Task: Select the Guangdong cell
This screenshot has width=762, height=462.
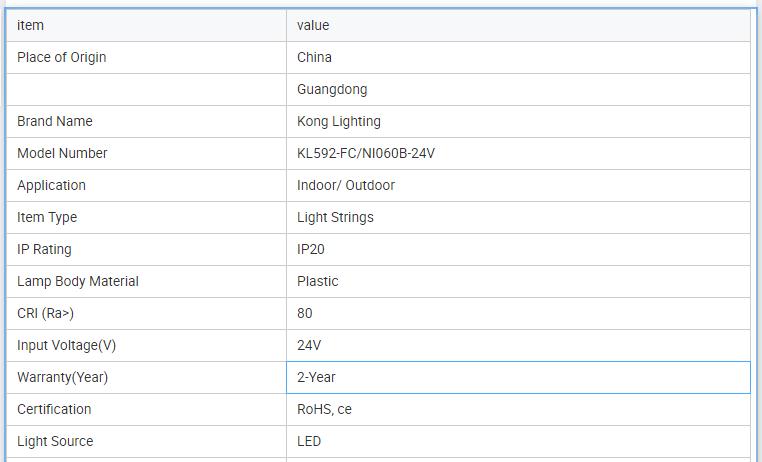Action: click(332, 89)
